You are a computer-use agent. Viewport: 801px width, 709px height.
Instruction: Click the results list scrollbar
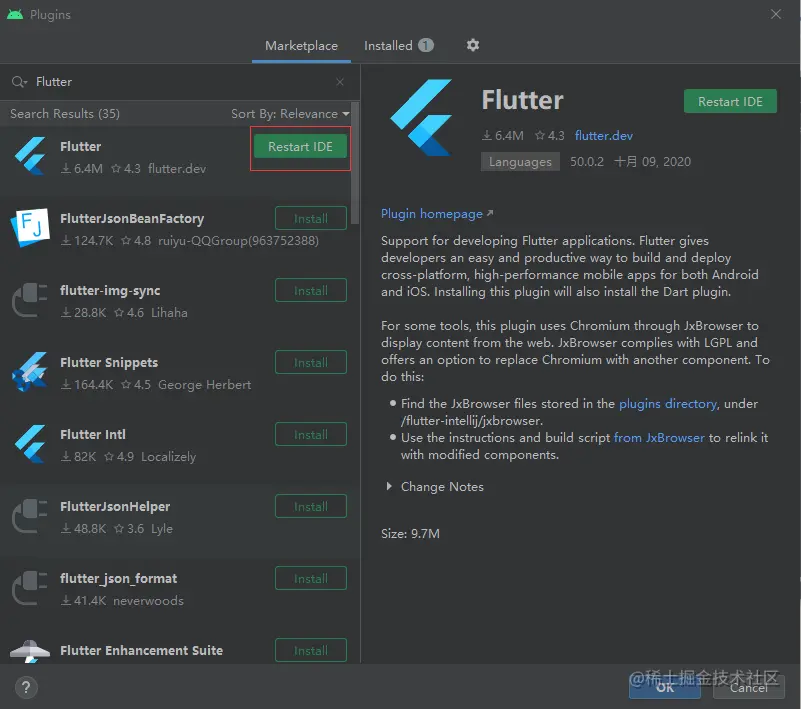(355, 163)
